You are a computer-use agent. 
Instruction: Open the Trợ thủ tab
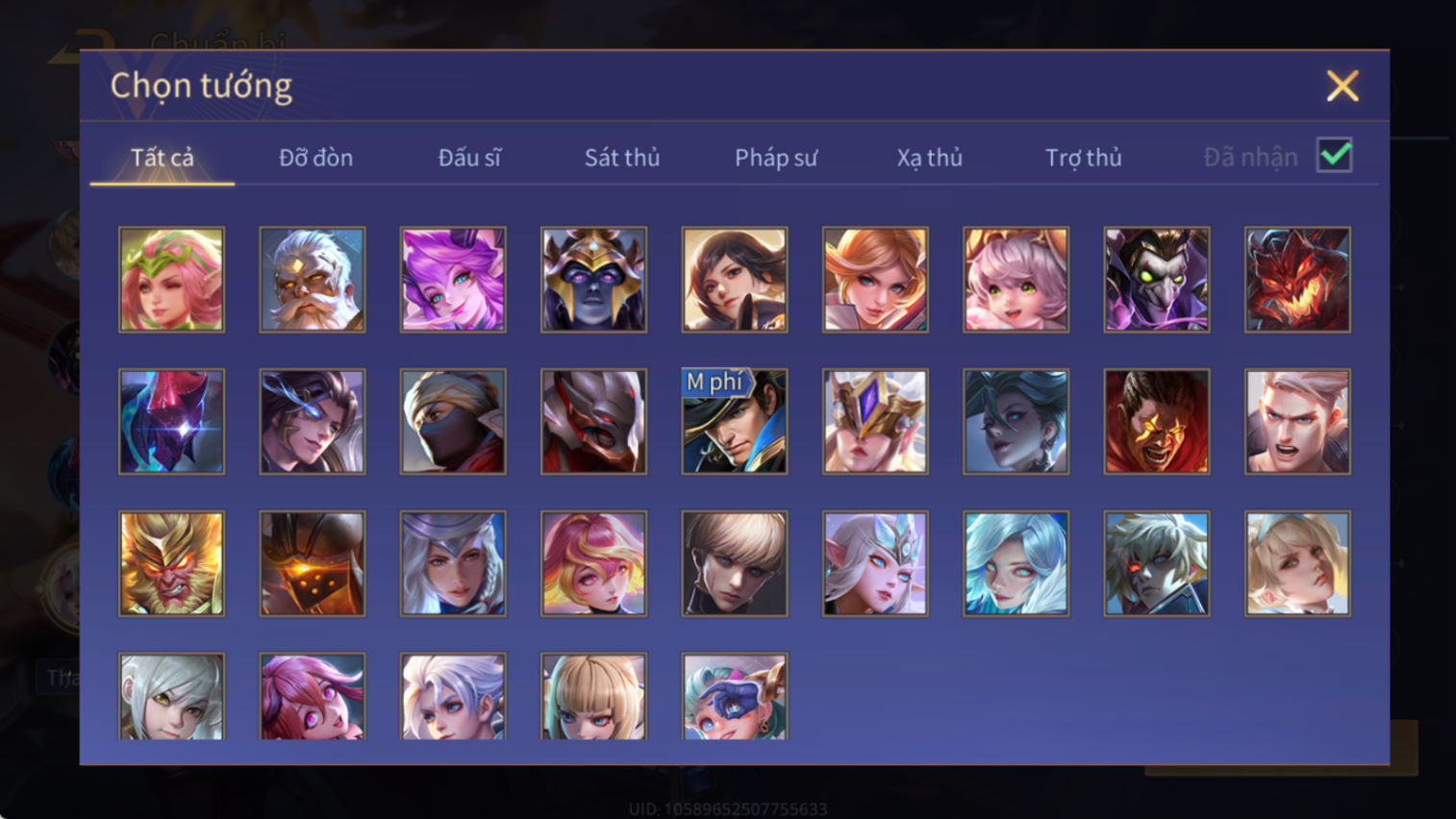click(x=1084, y=158)
